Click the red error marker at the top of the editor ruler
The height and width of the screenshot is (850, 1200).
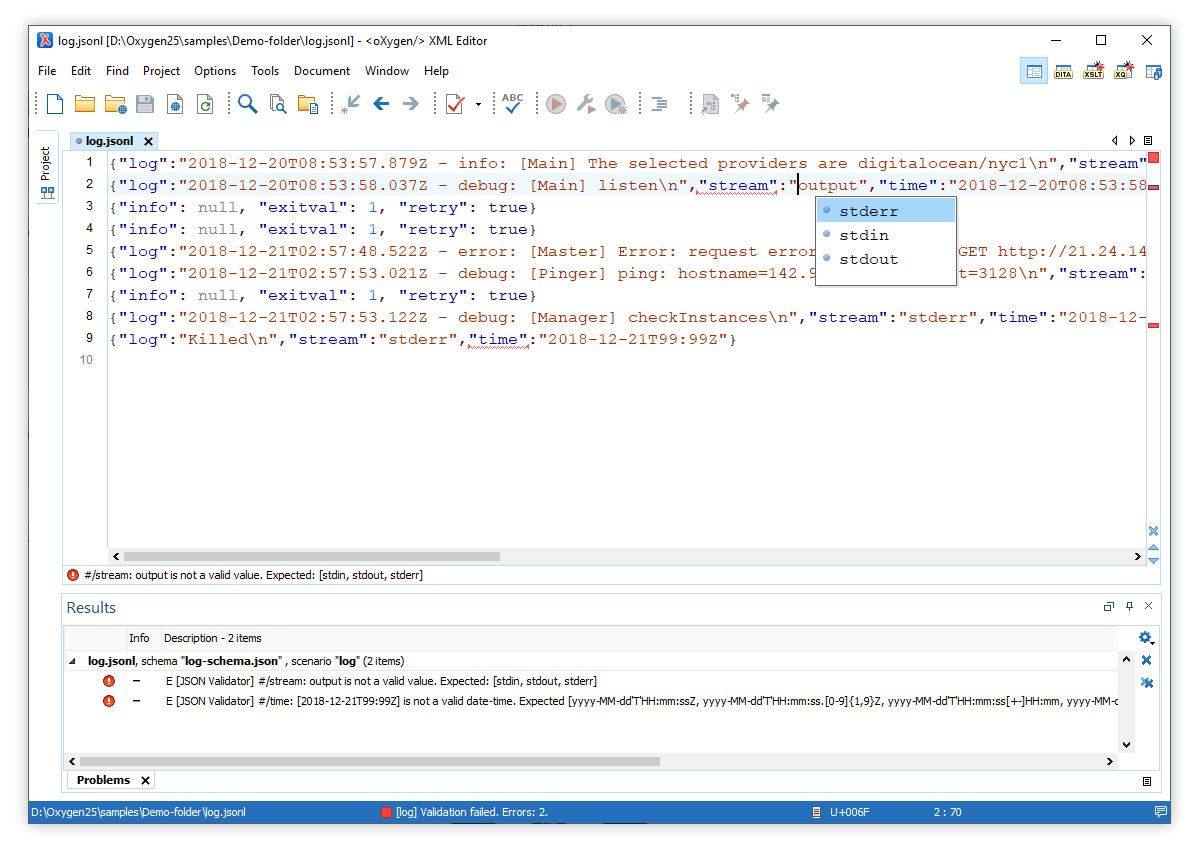[x=1153, y=157]
